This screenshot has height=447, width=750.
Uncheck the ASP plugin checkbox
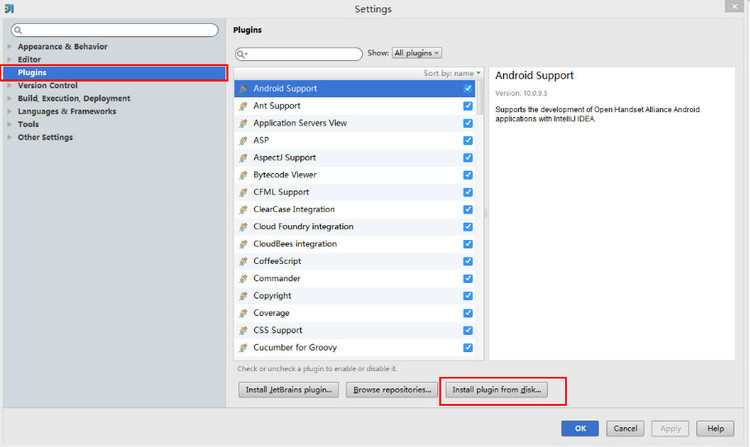(x=468, y=140)
